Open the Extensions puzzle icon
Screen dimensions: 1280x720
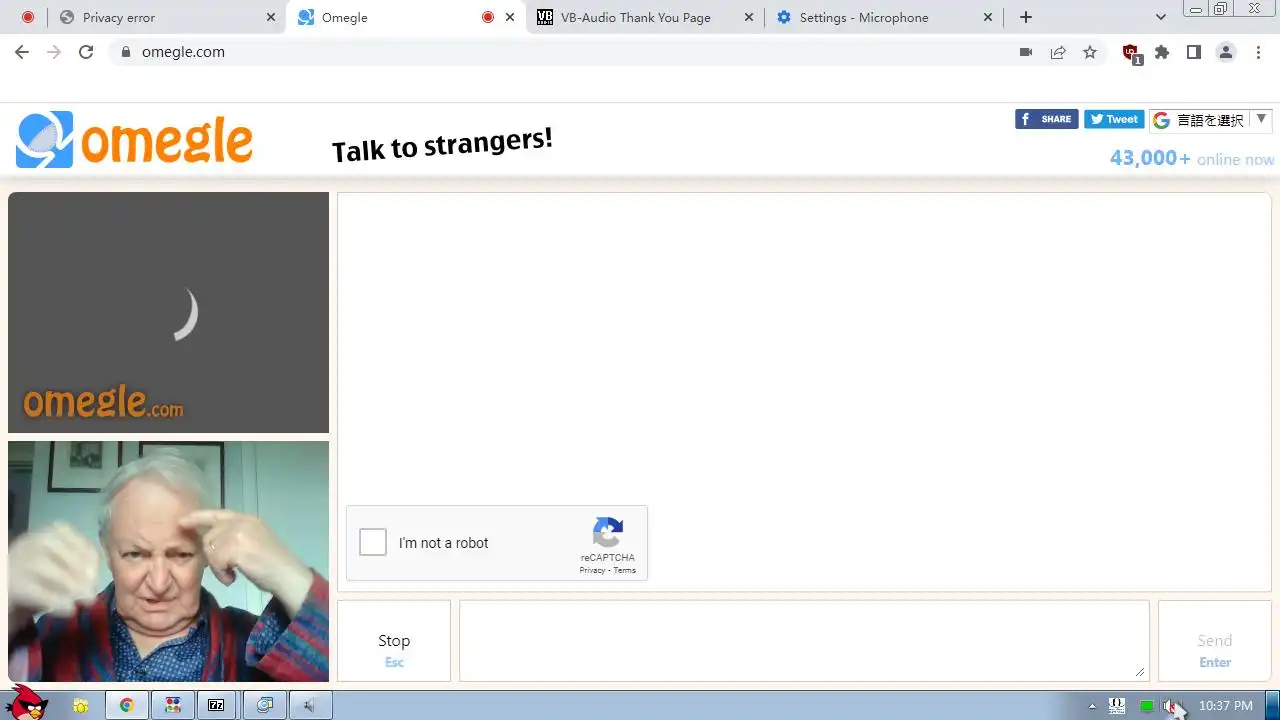point(1162,52)
